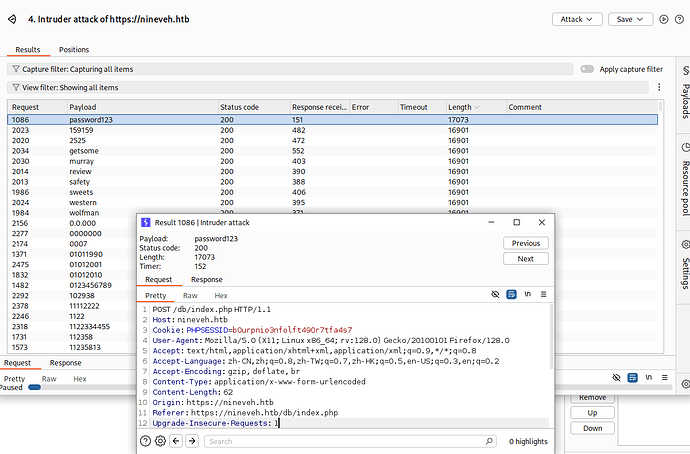Click the magnifier icon in the search field
The width and height of the screenshot is (690, 454).
[x=489, y=441]
